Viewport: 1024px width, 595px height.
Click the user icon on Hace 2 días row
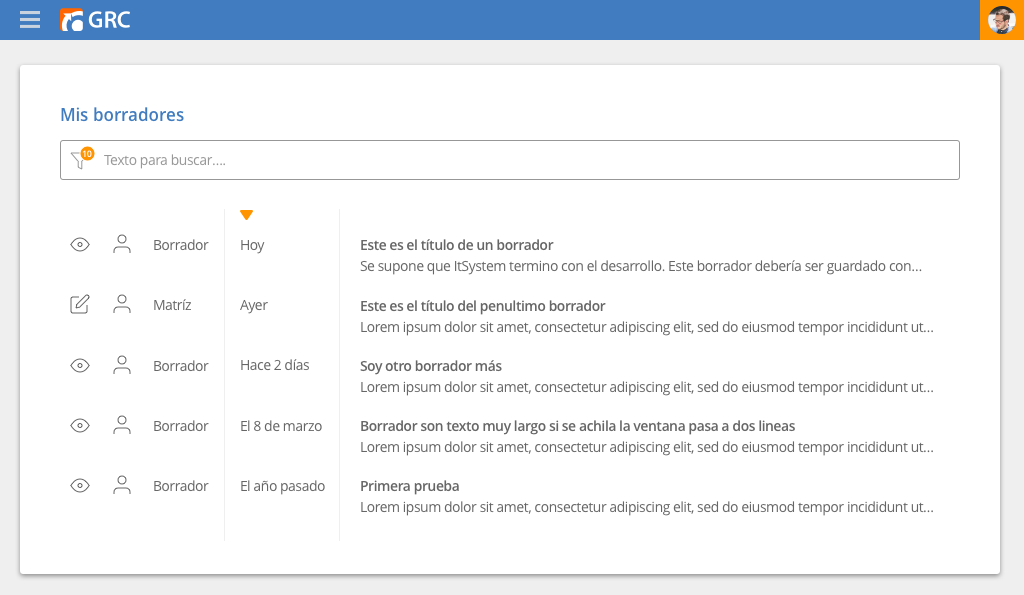(122, 366)
